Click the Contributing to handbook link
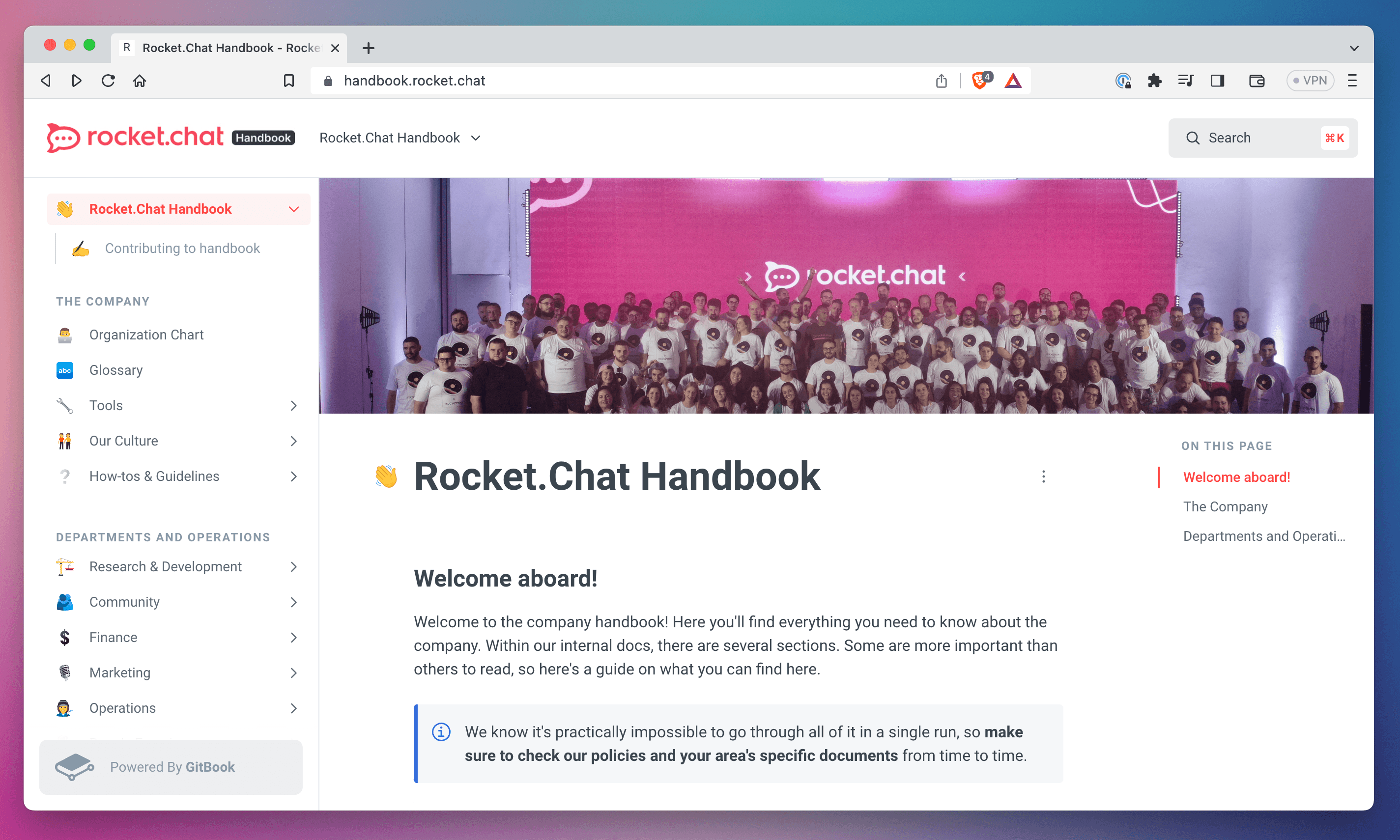1400x840 pixels. (182, 247)
